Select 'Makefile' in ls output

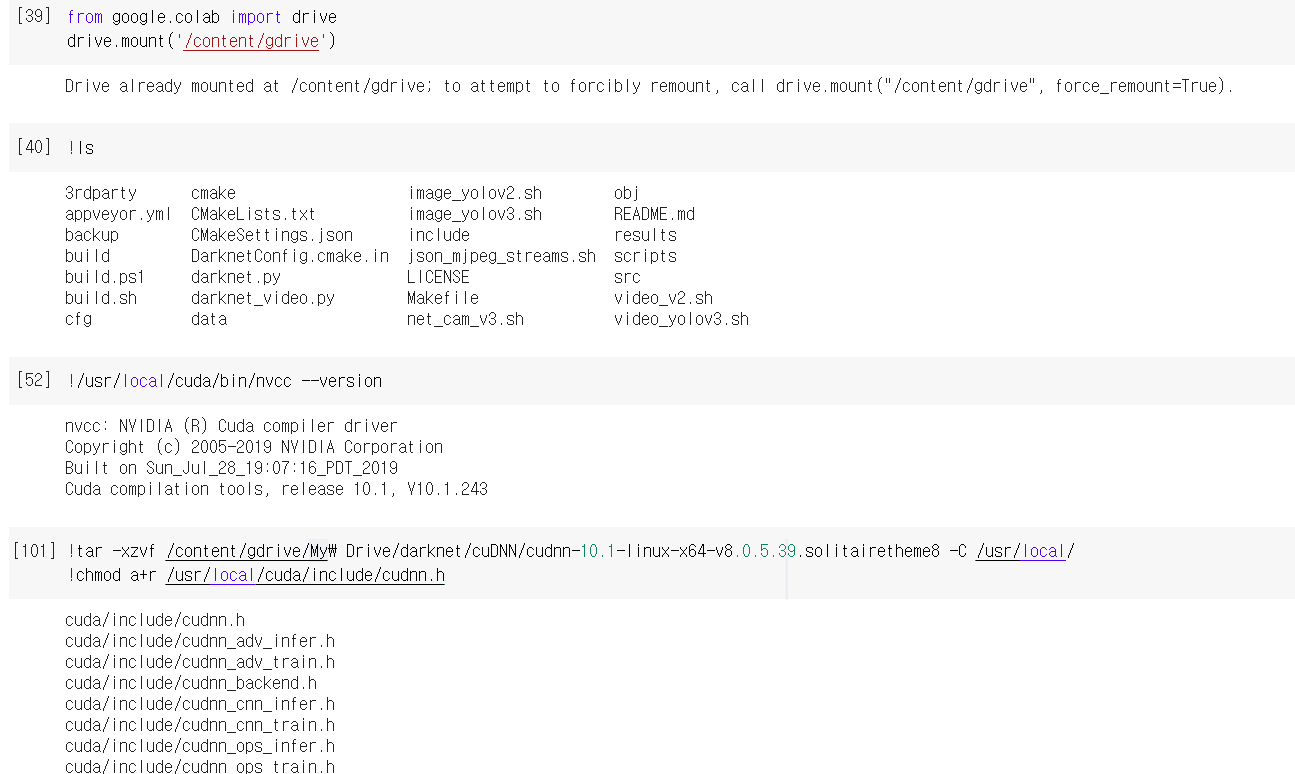pyautogui.click(x=443, y=298)
